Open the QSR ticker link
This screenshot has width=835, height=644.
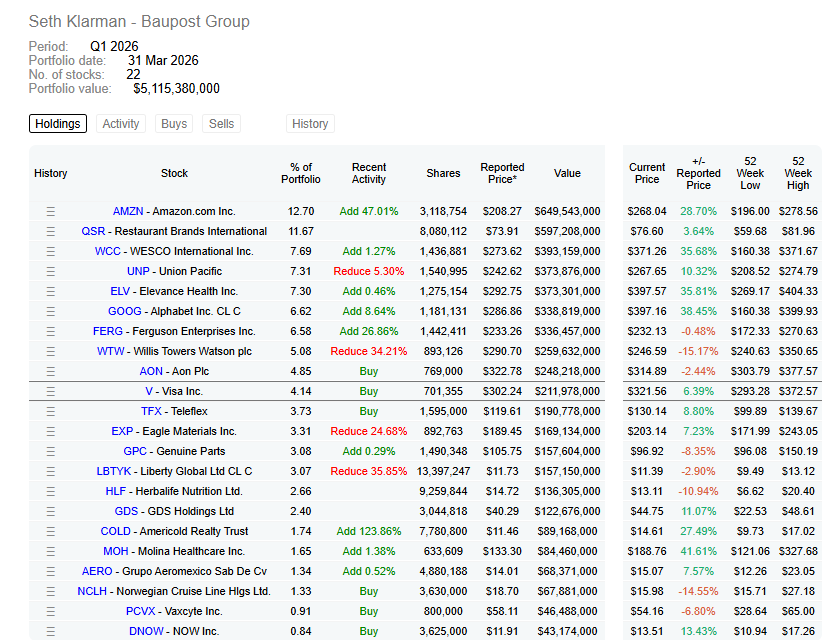coord(93,231)
